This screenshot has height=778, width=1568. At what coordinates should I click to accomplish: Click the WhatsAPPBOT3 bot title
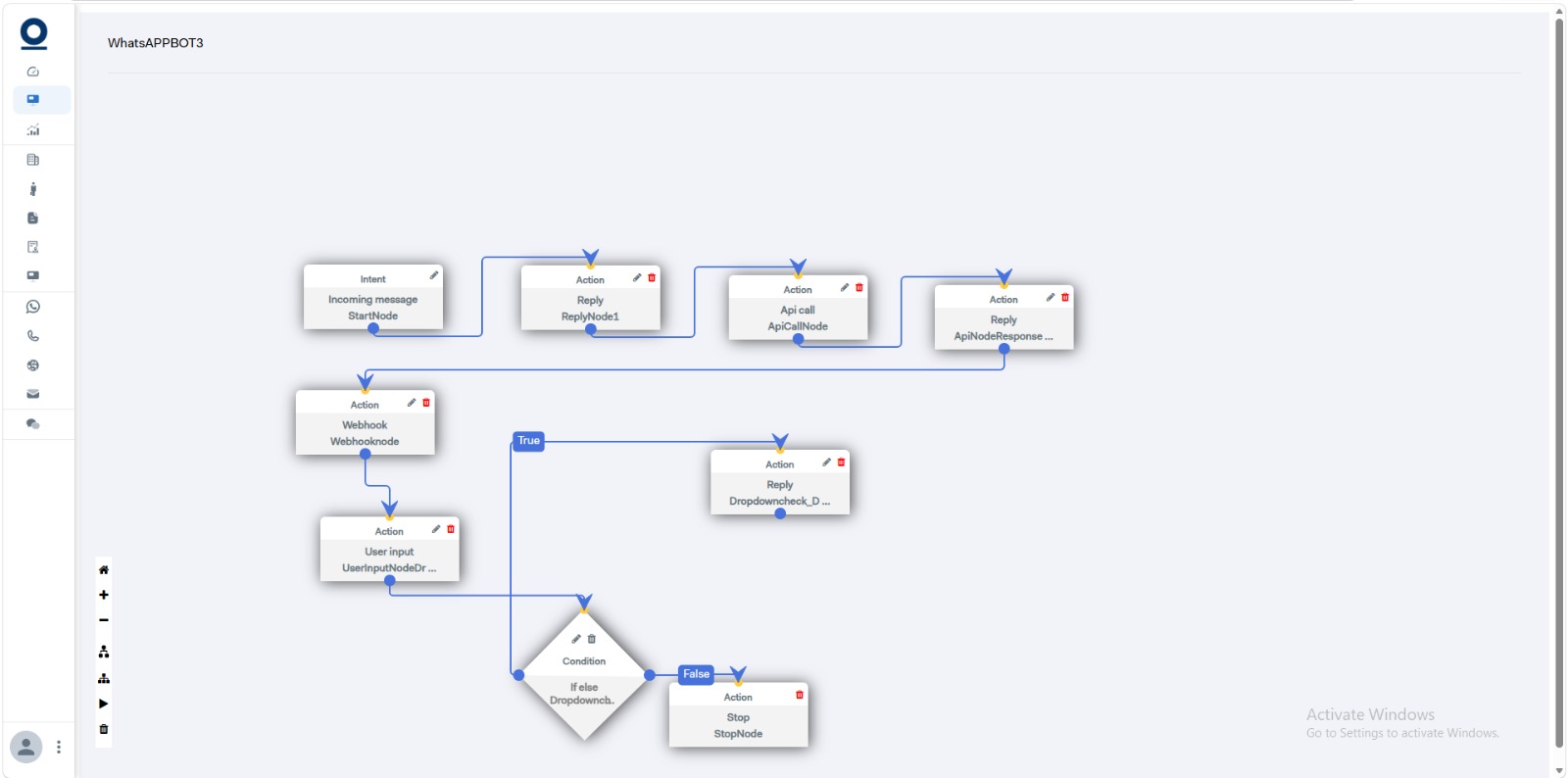(x=156, y=43)
